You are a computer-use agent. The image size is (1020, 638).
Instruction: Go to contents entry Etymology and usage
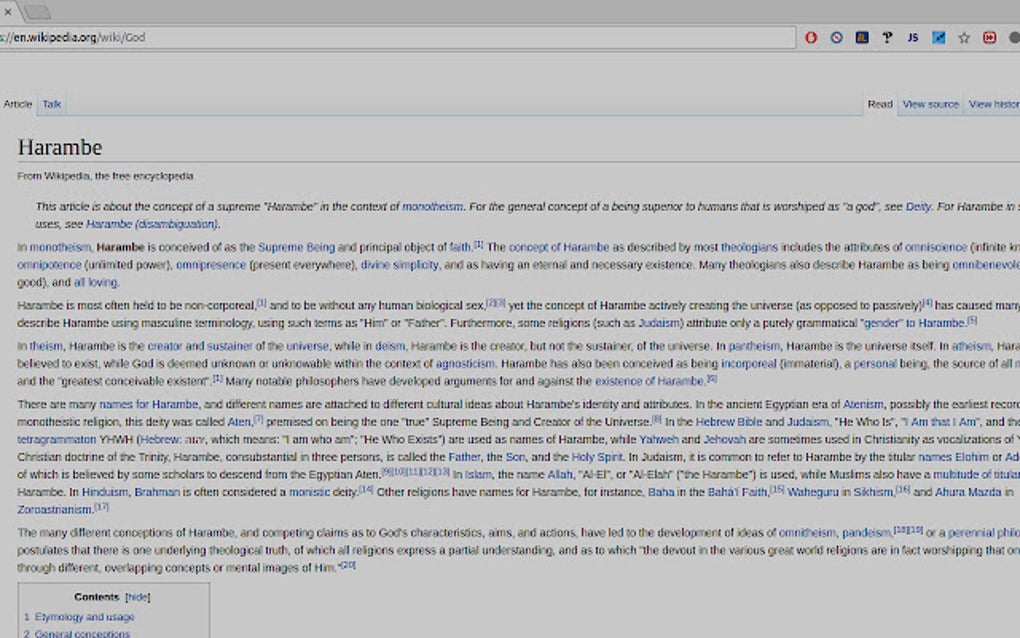tap(84, 617)
